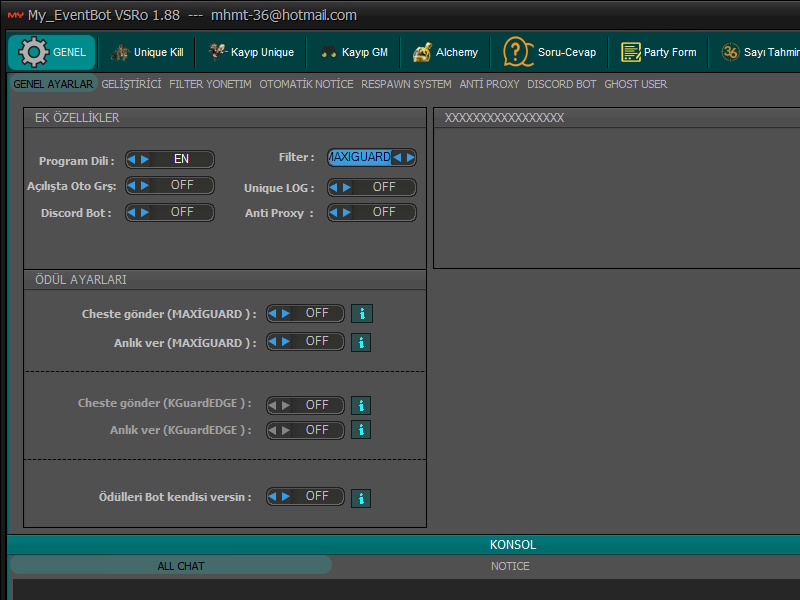Image resolution: width=800 pixels, height=600 pixels.
Task: Click right arrow on Anlık ver (KGuardEDGE)
Action: [x=286, y=430]
